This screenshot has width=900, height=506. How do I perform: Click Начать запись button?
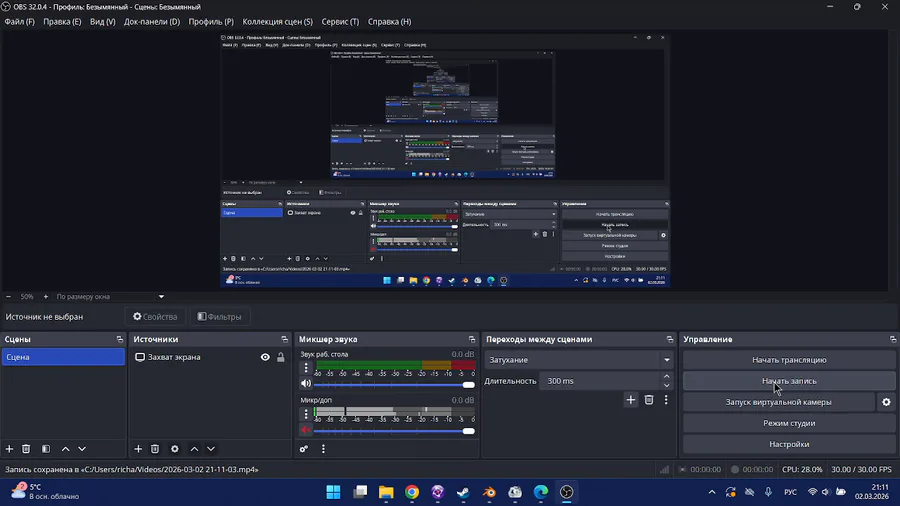tap(789, 381)
